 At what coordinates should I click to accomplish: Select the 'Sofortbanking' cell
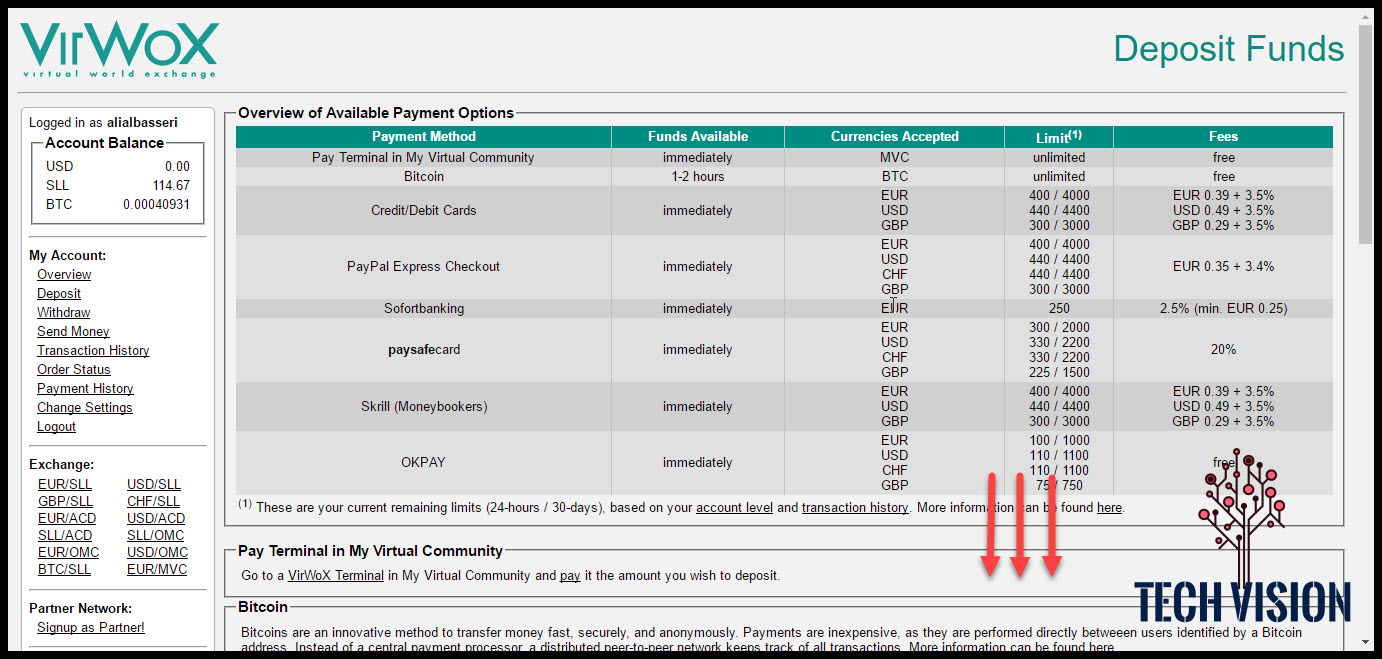[x=424, y=309]
